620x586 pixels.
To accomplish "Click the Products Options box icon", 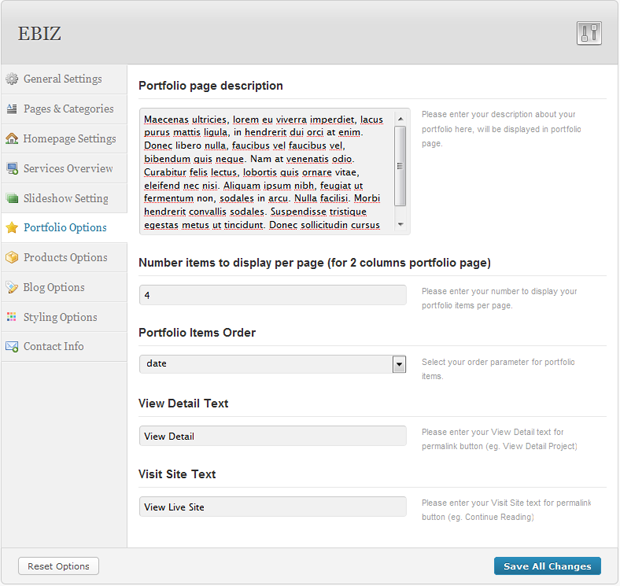I will (12, 258).
